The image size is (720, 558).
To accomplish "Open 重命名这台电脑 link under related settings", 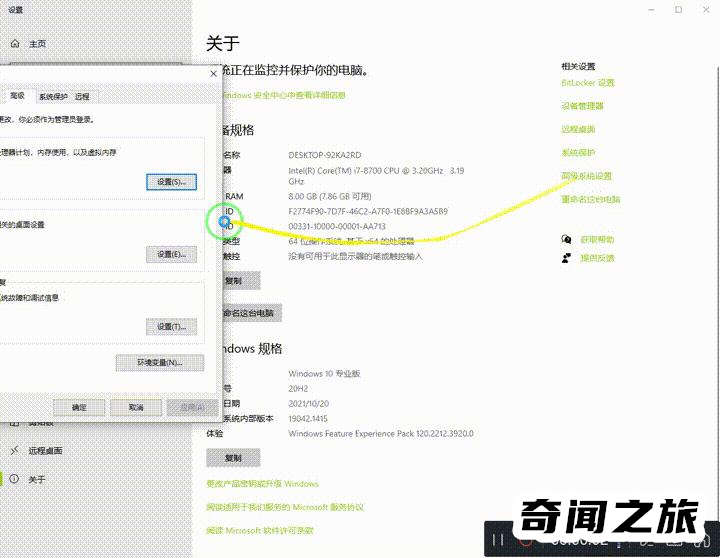I will [591, 199].
